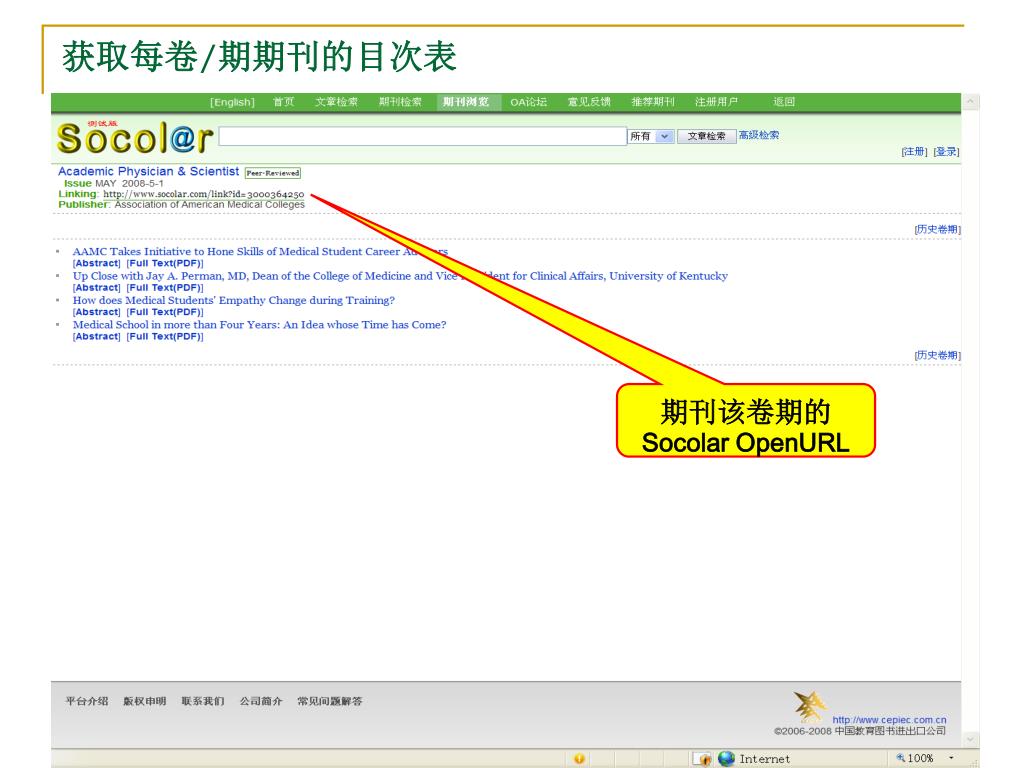Open 版权申明 copyright statement footer link
This screenshot has height=768, width=1024.
pyautogui.click(x=145, y=701)
